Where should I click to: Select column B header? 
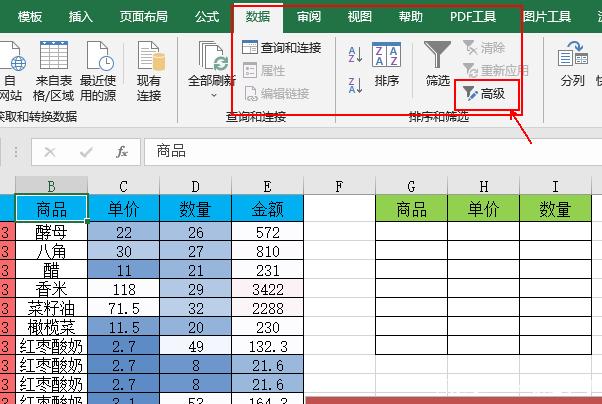click(51, 186)
